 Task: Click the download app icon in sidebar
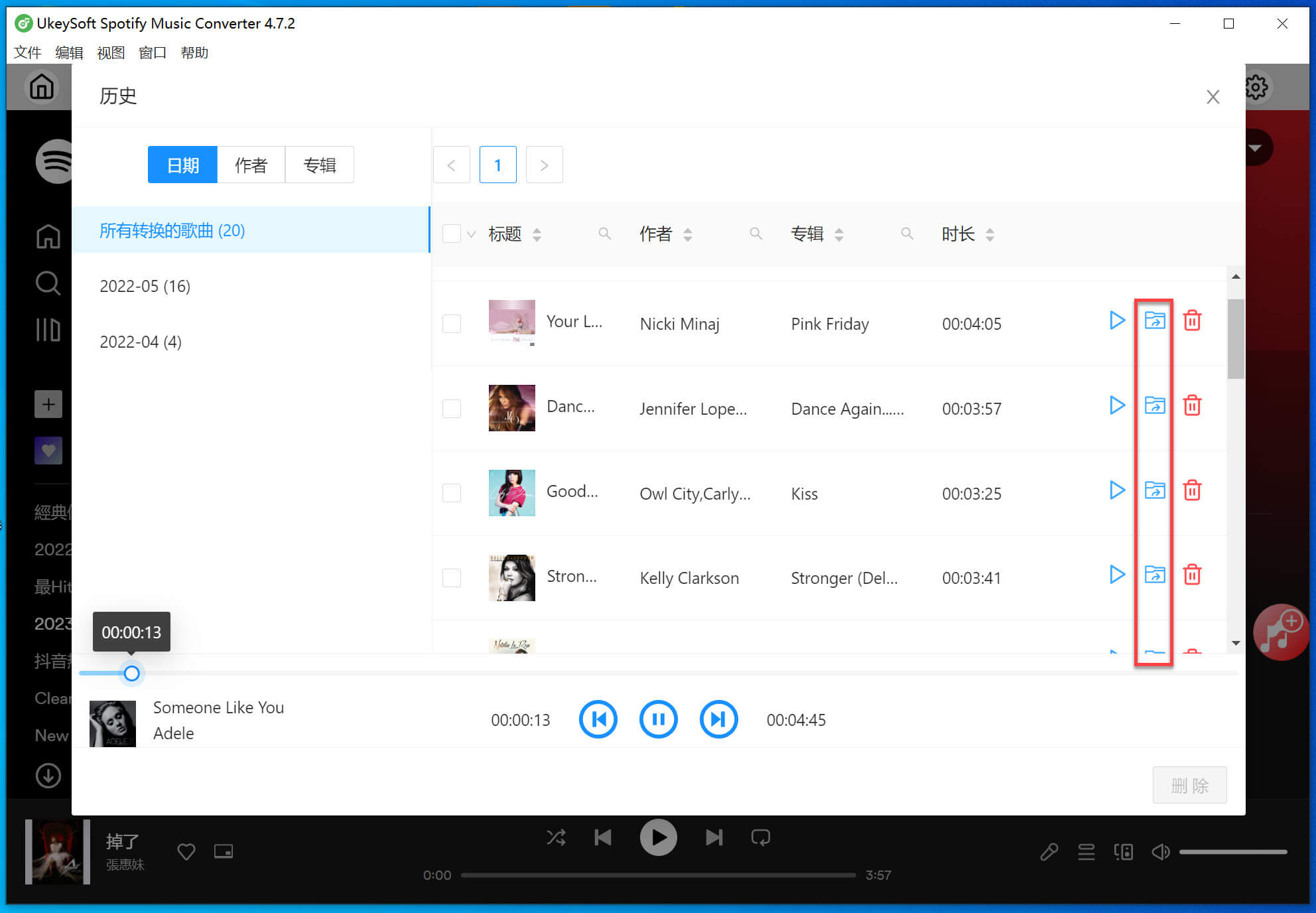pos(48,776)
